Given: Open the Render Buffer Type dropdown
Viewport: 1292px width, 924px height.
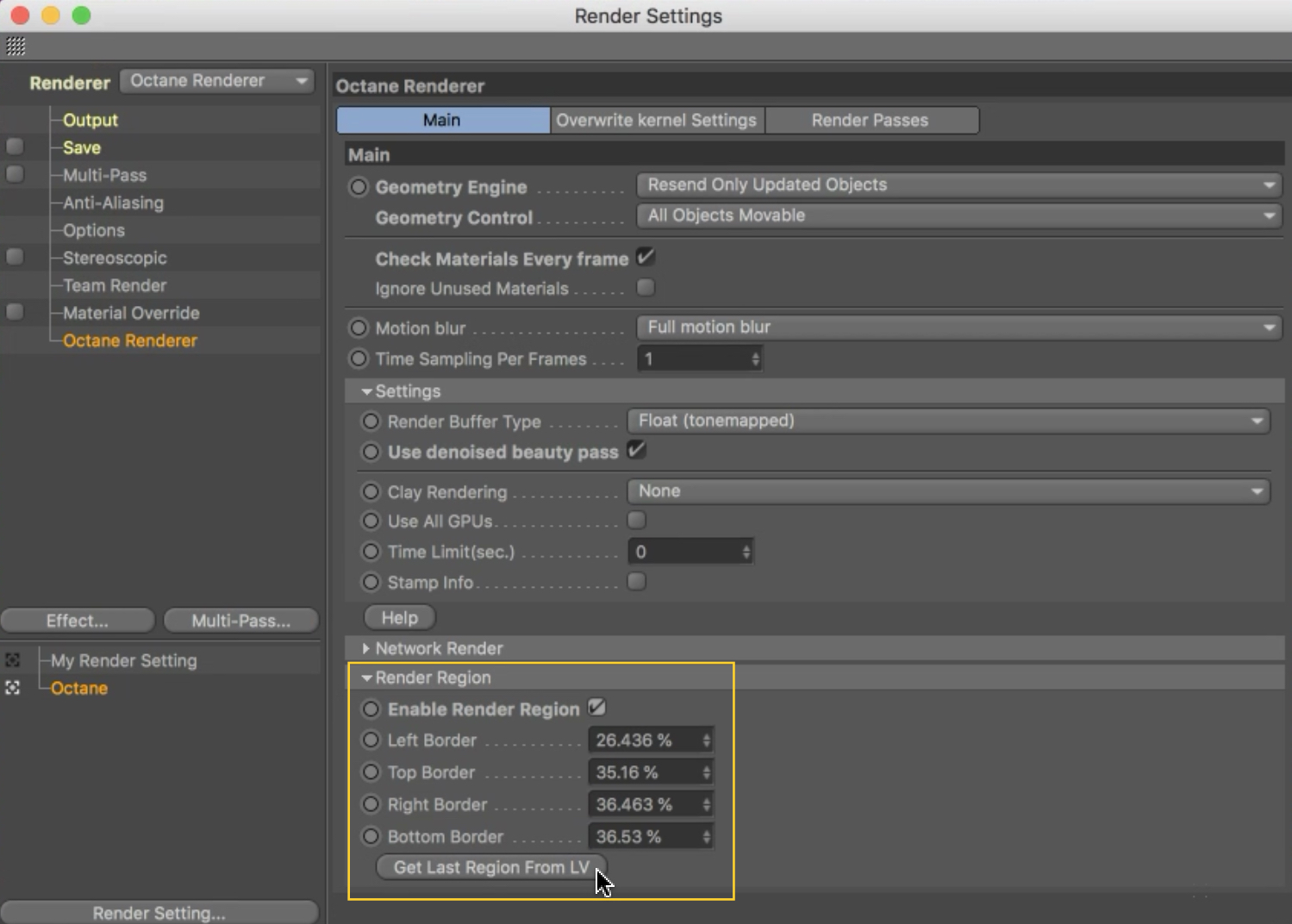Looking at the screenshot, I should tap(948, 421).
